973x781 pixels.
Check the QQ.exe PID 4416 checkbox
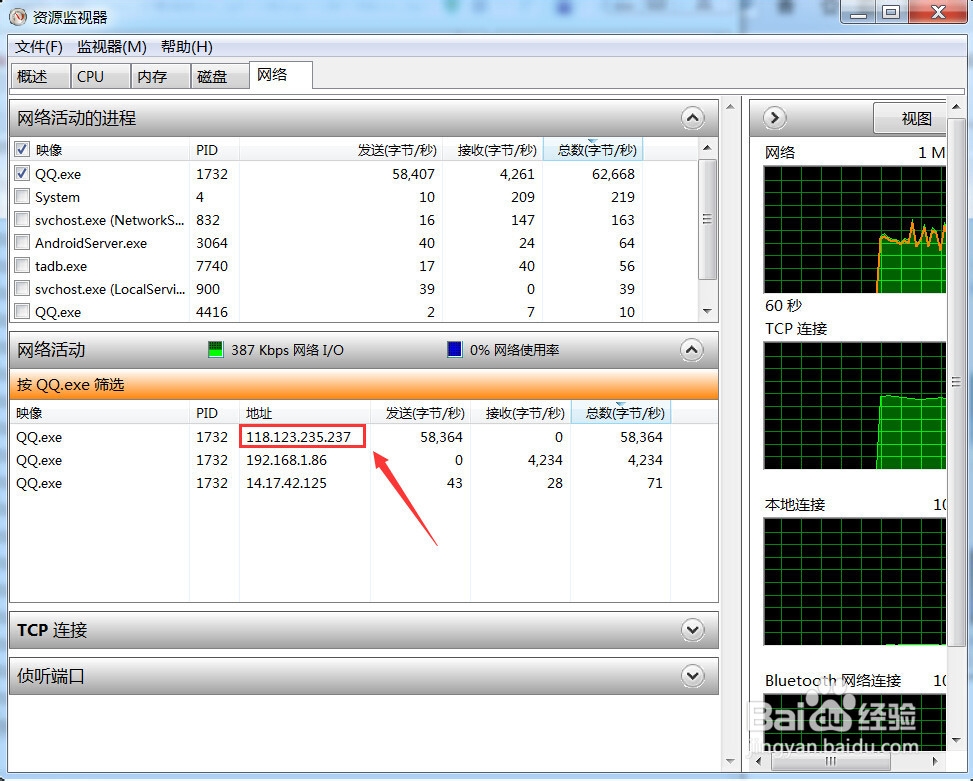(x=22, y=311)
